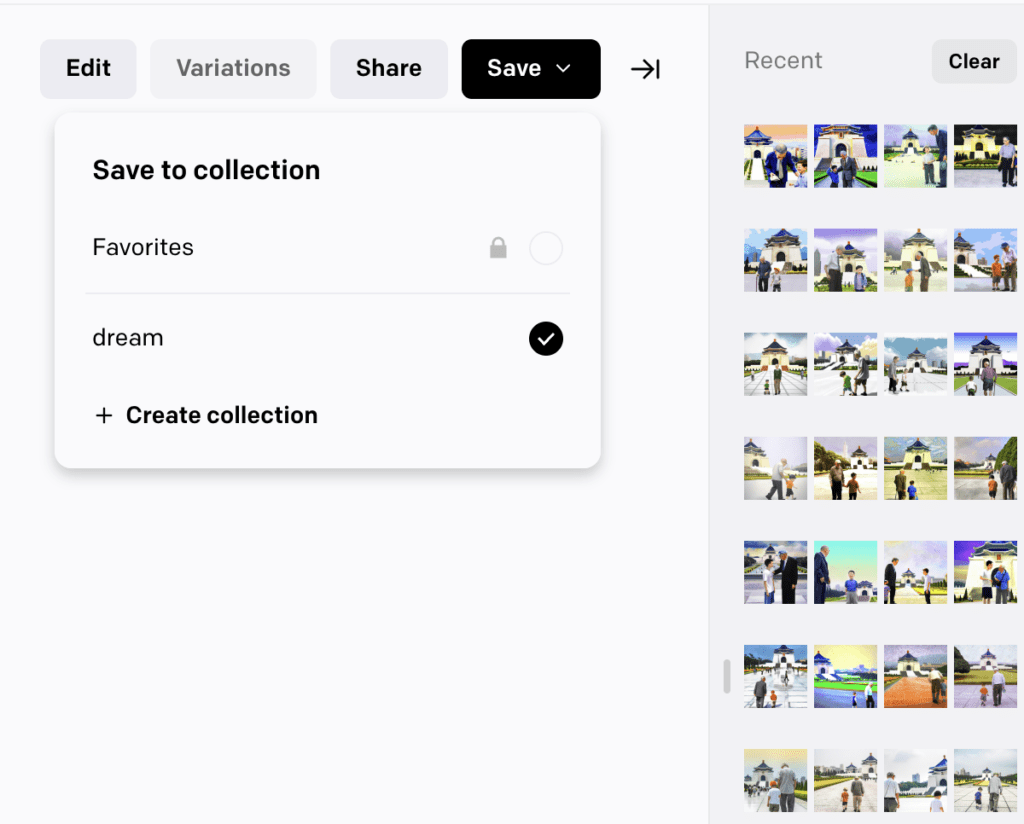Open second thumbnail in second Recent row
The width and height of the screenshot is (1024, 824).
(845, 260)
